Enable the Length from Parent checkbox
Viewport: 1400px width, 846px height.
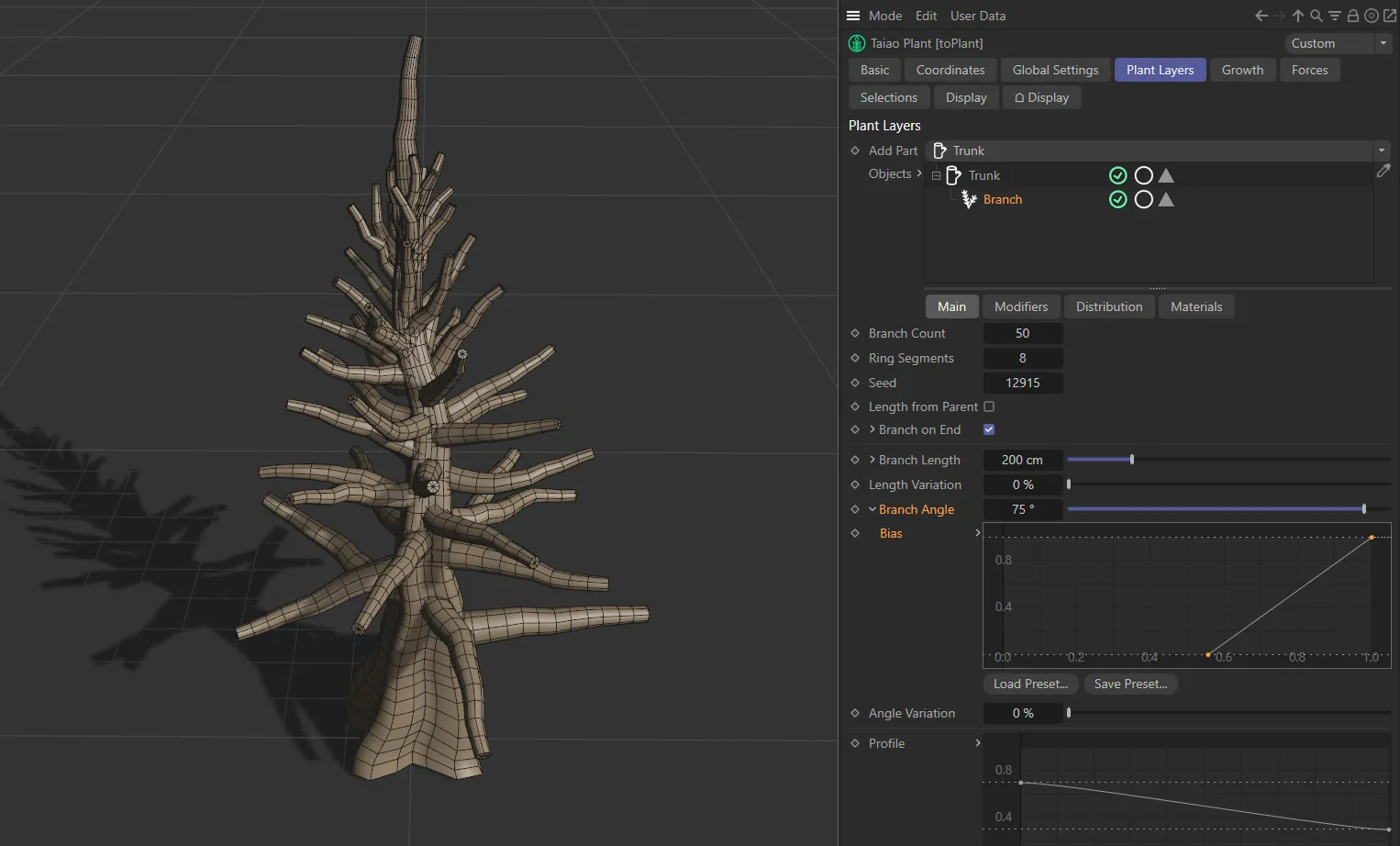point(988,406)
